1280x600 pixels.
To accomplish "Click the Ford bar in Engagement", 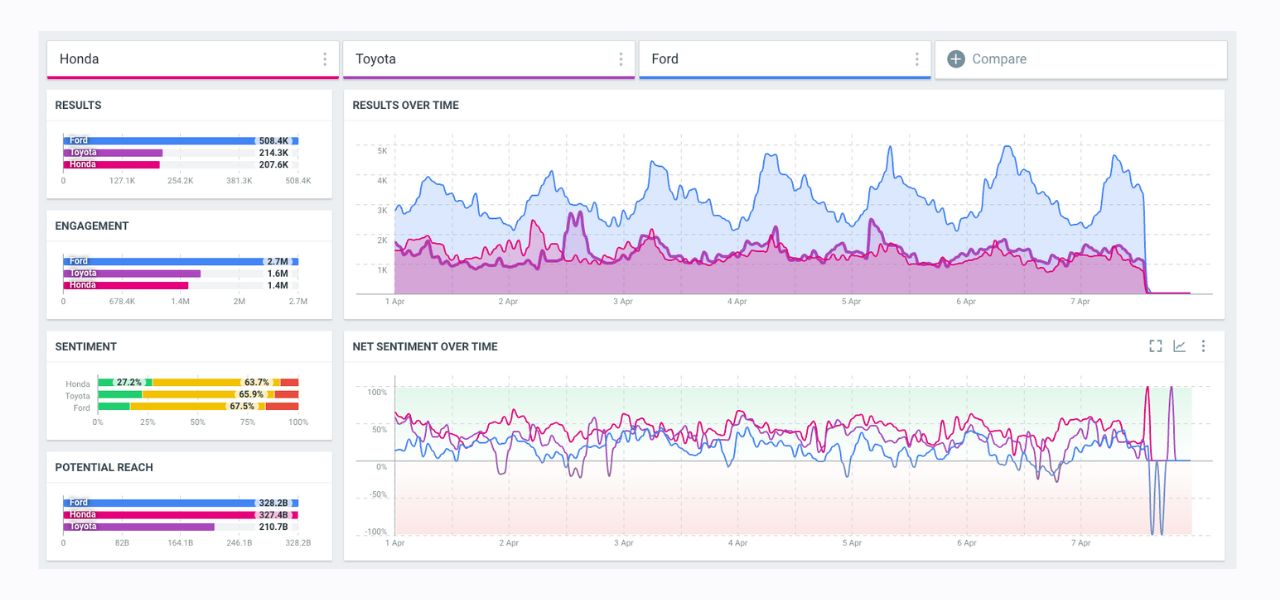I will point(181,261).
